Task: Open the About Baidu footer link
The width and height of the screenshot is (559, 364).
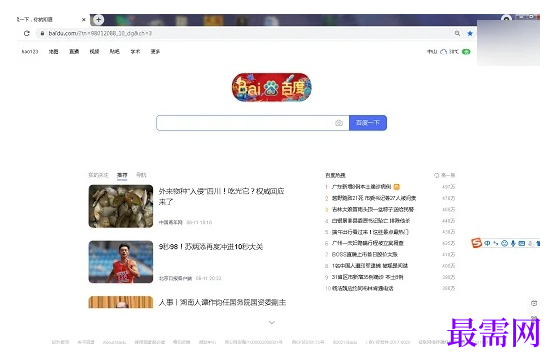Action: 114,342
